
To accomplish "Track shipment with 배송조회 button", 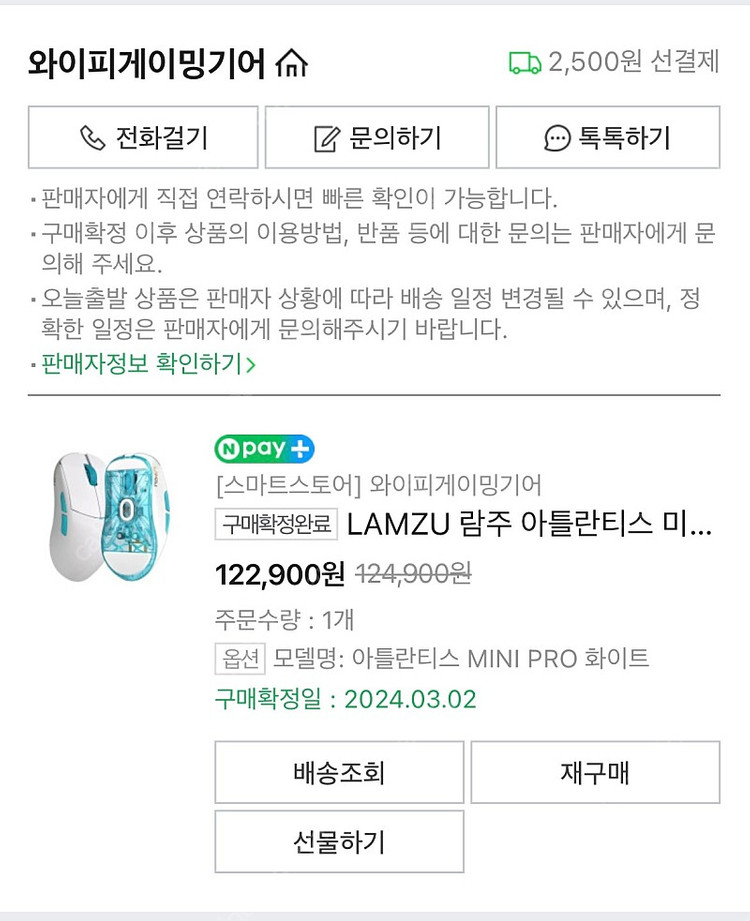I will pos(339,772).
